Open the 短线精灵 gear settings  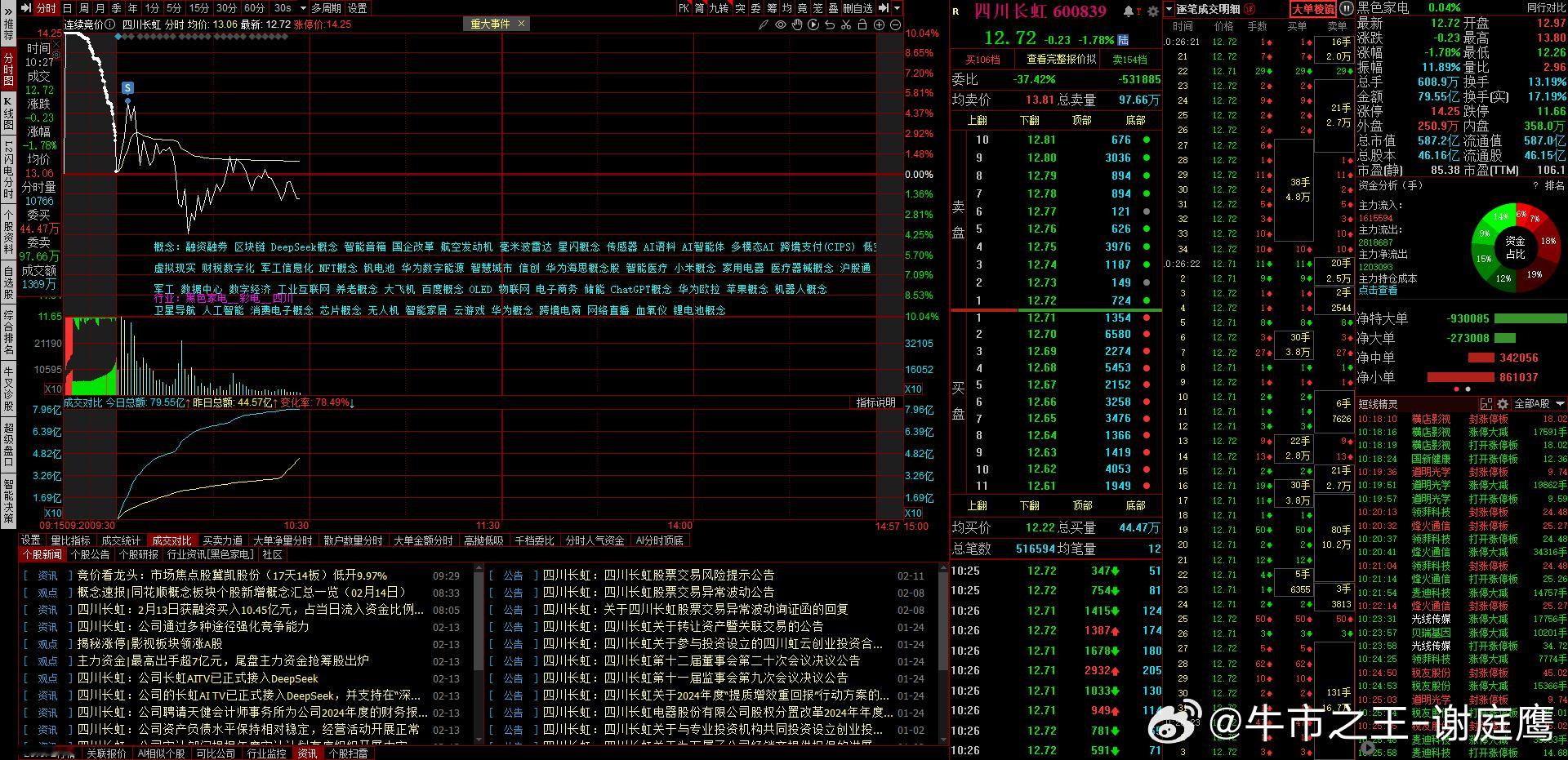point(1503,404)
